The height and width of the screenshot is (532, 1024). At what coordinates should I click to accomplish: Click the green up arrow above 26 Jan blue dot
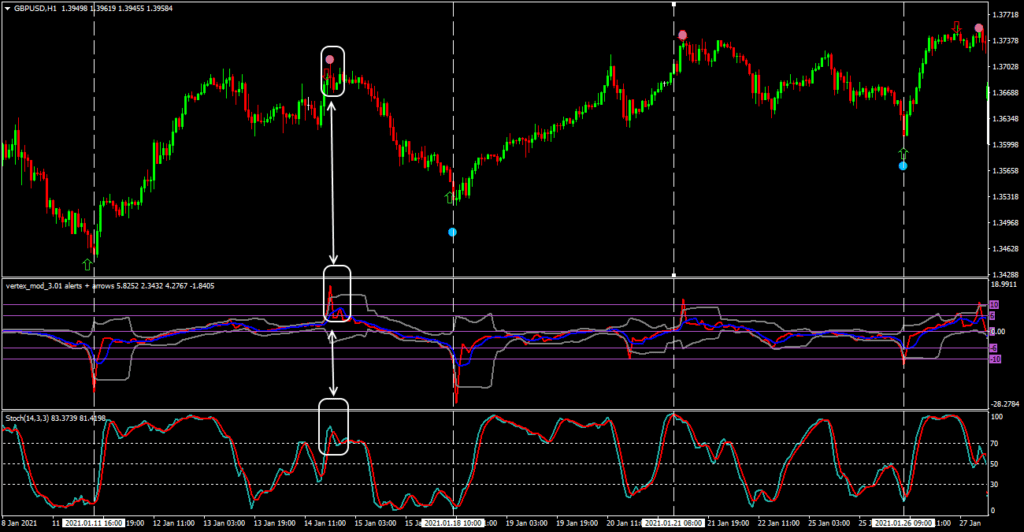[903, 153]
